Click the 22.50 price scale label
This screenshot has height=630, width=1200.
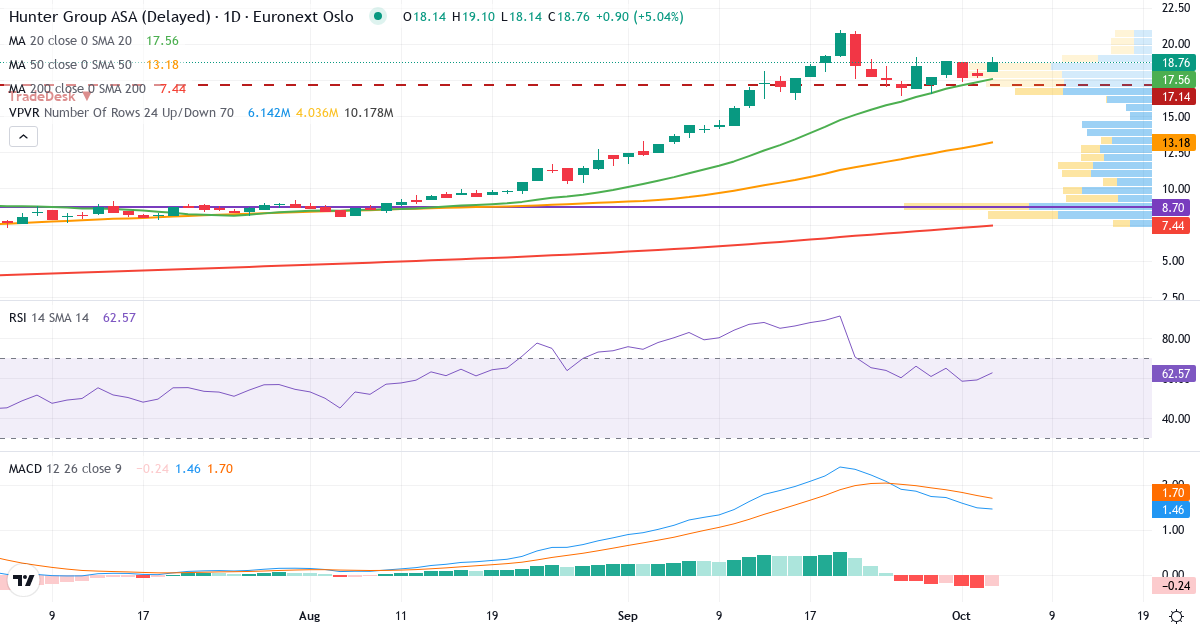pos(1174,8)
